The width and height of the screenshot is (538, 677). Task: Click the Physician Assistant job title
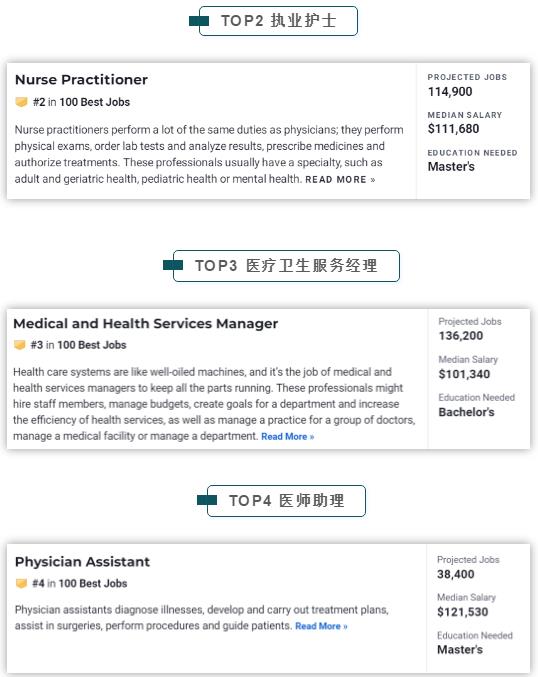tap(82, 562)
